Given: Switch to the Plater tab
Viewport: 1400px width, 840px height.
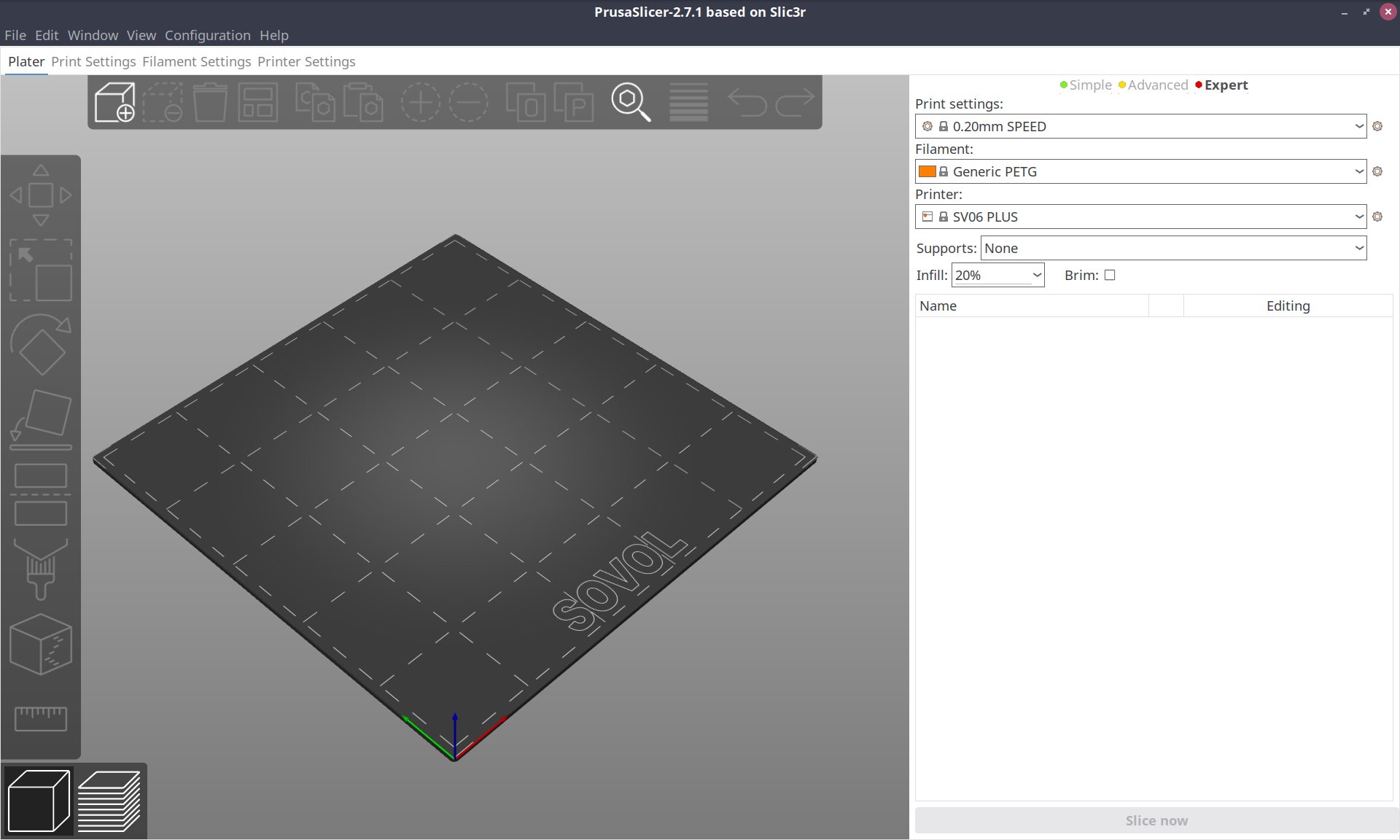Looking at the screenshot, I should click(x=26, y=61).
